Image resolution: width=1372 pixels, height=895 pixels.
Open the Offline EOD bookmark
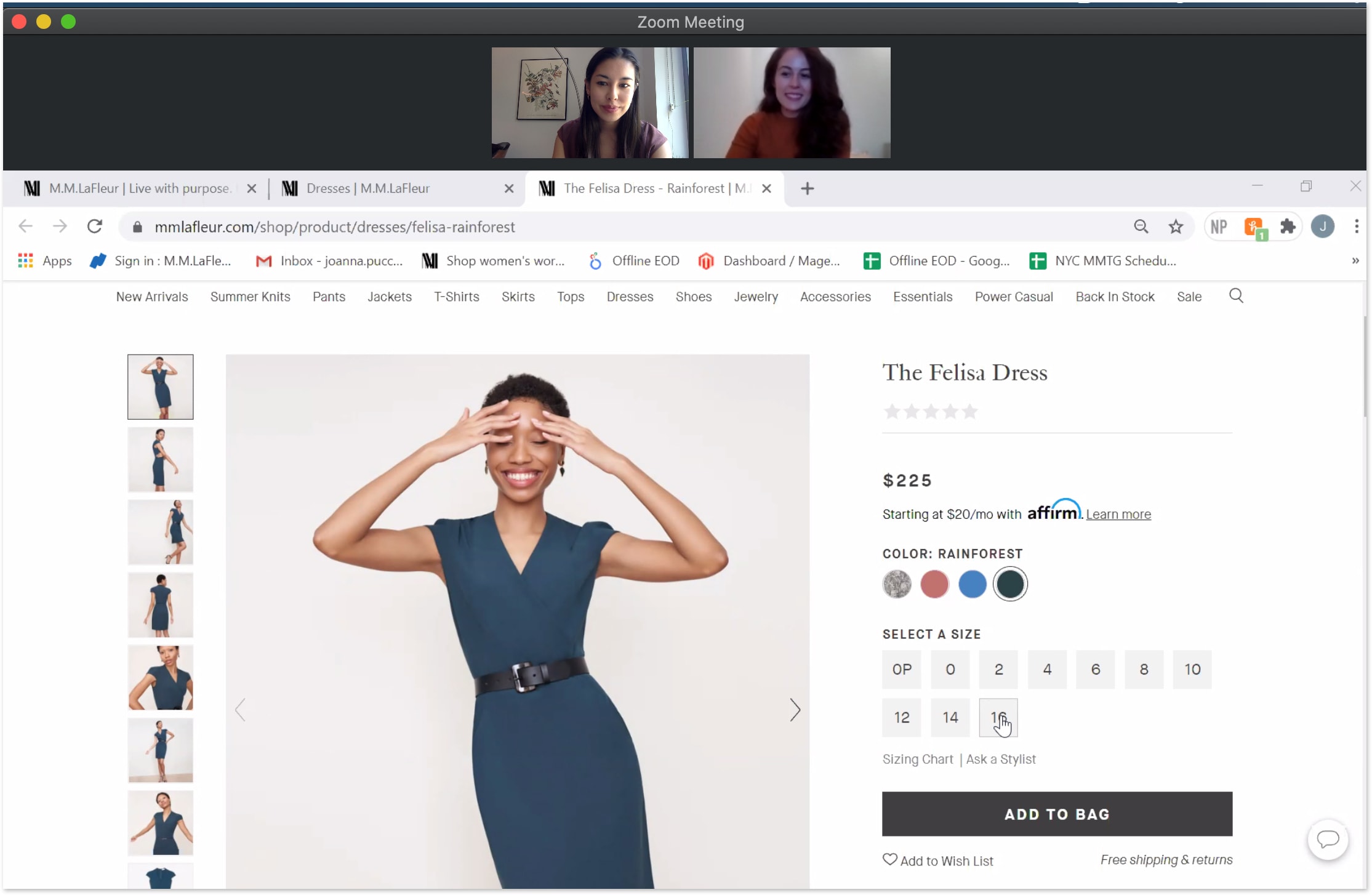(633, 261)
